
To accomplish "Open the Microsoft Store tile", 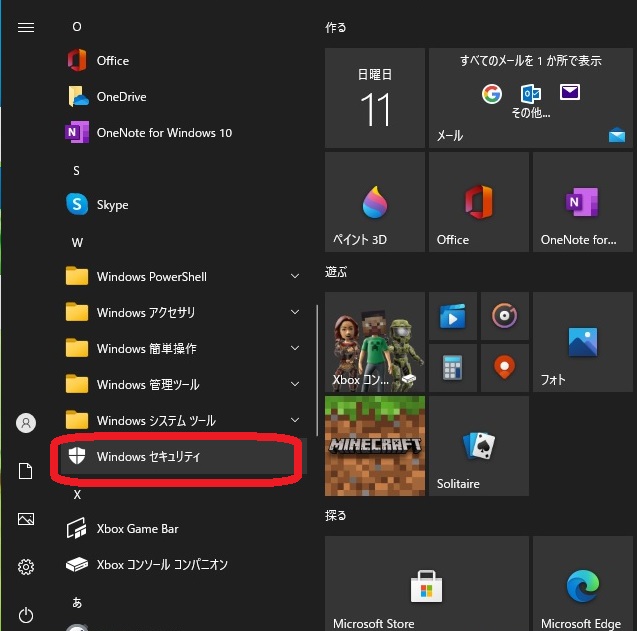I will 427,583.
